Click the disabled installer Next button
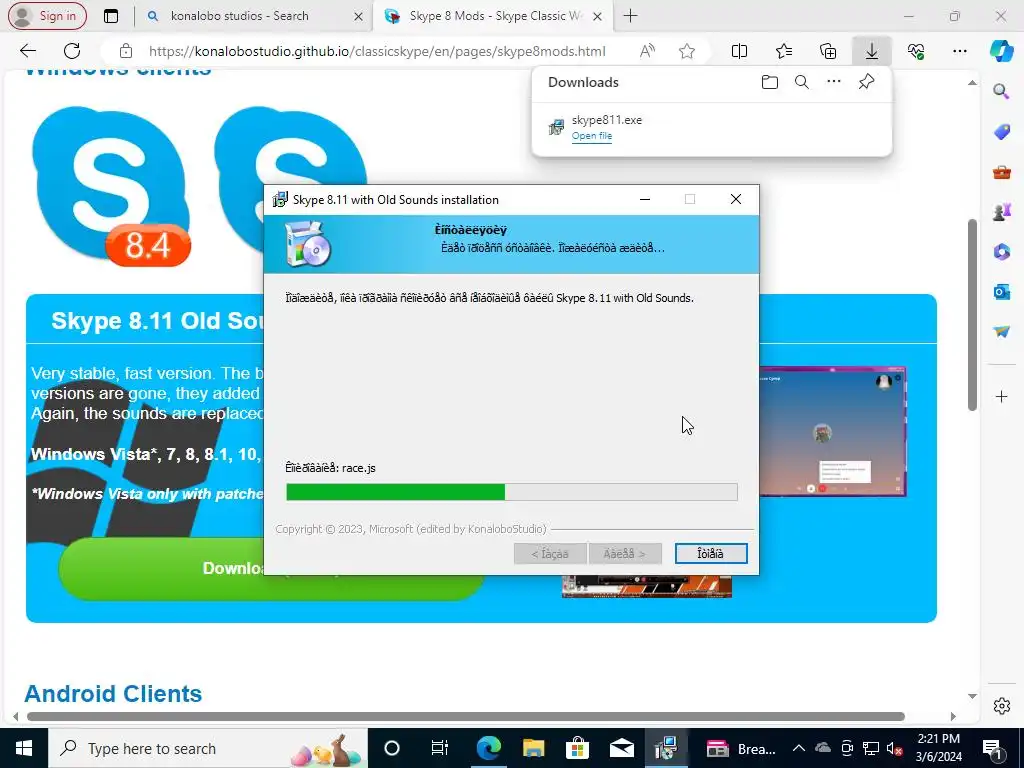This screenshot has width=1024, height=768. [624, 554]
